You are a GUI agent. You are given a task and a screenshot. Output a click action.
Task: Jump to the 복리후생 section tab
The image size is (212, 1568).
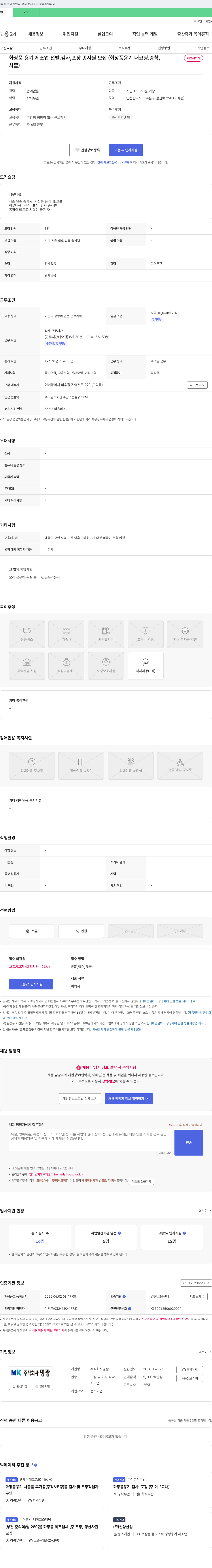[x=124, y=48]
